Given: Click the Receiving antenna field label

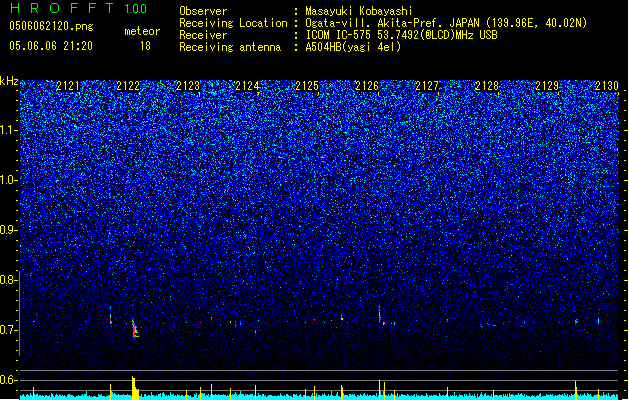Looking at the screenshot, I should (x=230, y=47).
